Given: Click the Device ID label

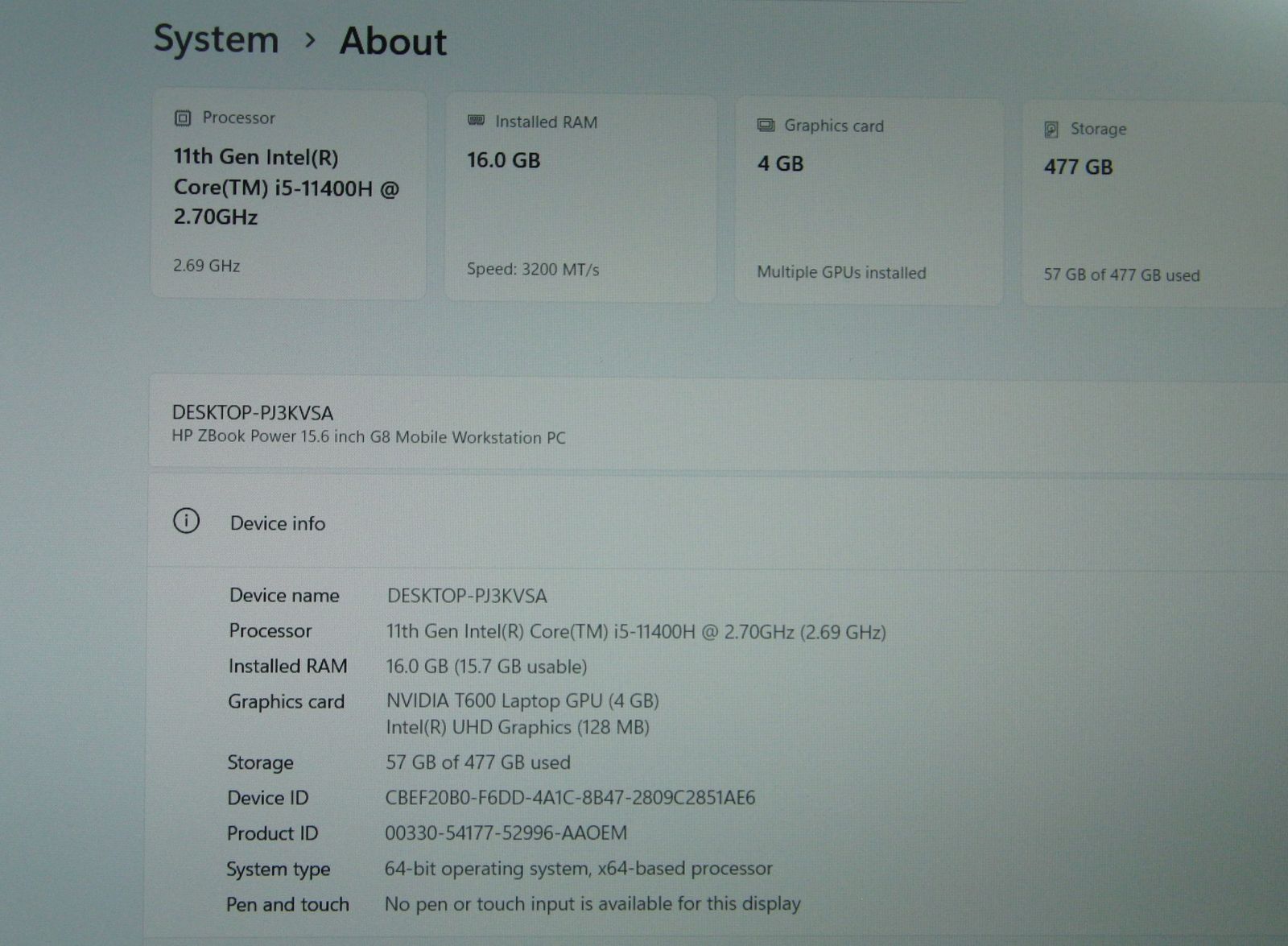Looking at the screenshot, I should (x=267, y=798).
